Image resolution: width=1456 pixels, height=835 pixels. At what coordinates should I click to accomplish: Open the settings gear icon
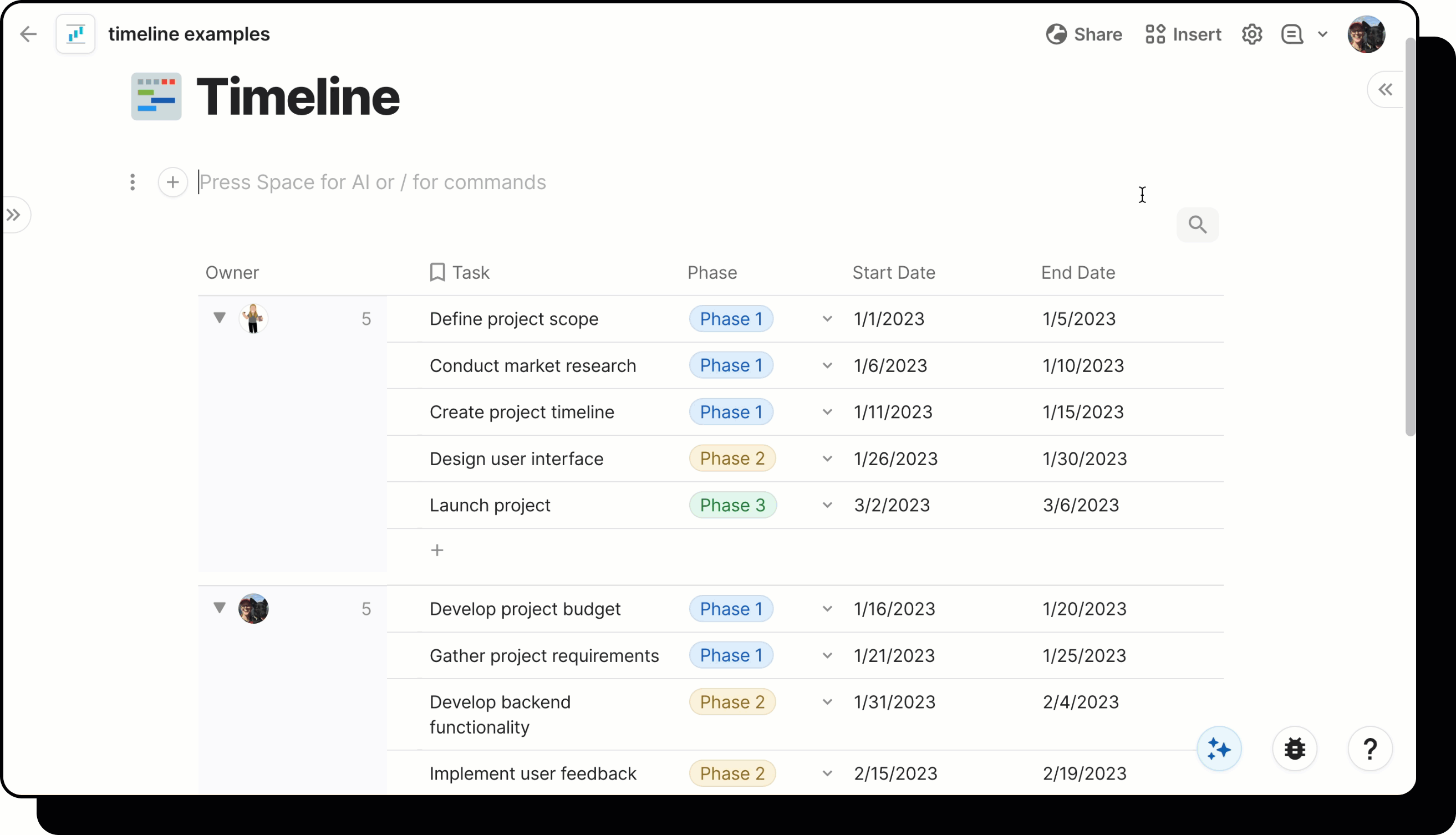1251,34
